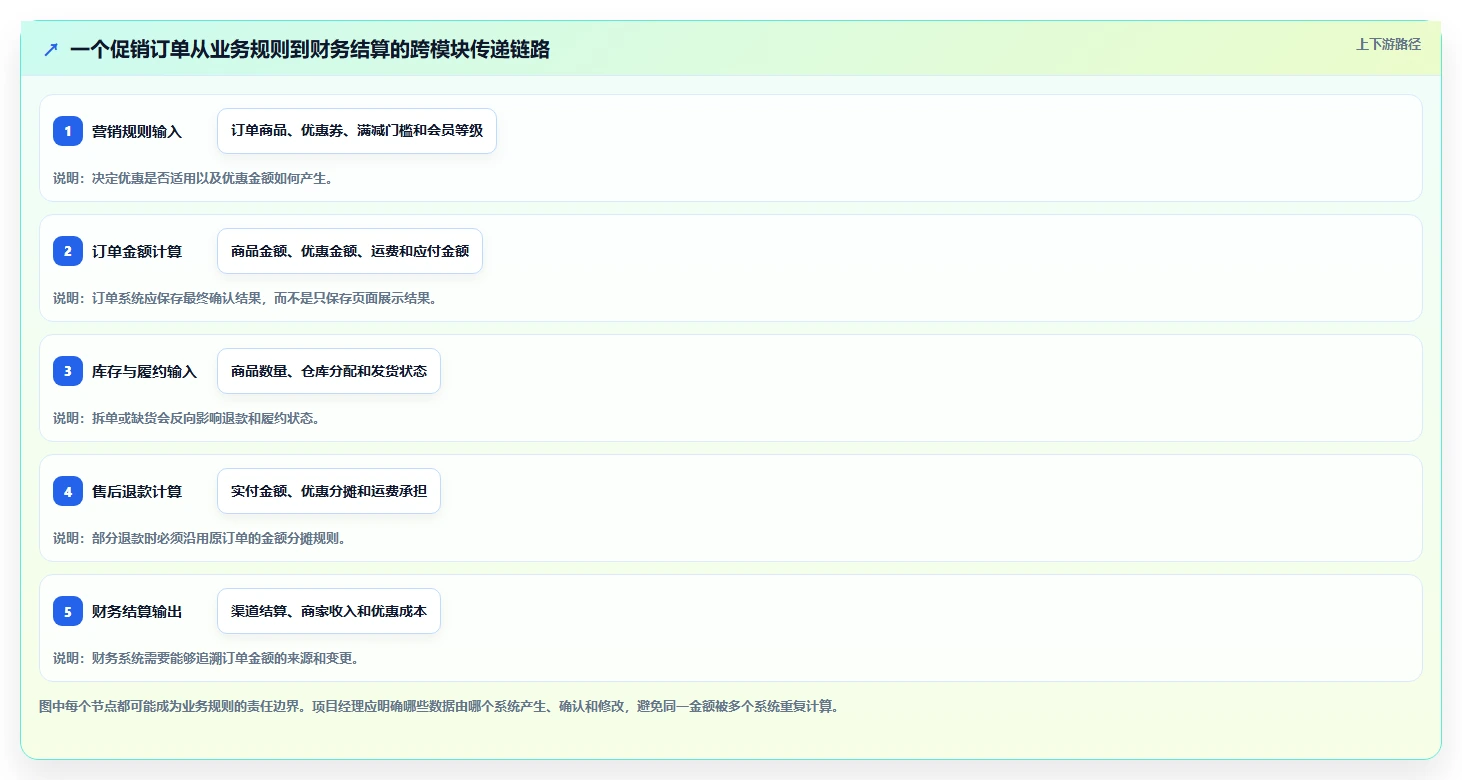Select the 库存与履约输入 step label

[x=145, y=371]
